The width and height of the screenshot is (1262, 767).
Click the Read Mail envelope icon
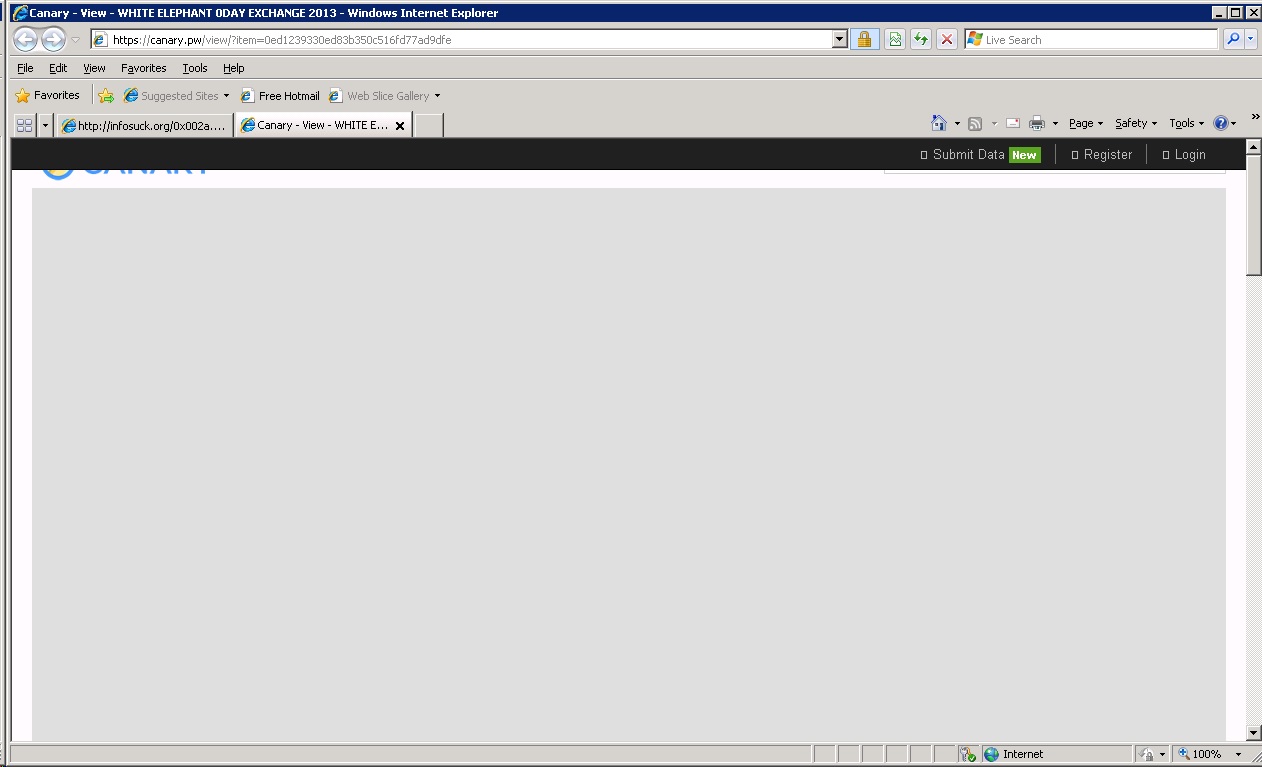point(1013,123)
